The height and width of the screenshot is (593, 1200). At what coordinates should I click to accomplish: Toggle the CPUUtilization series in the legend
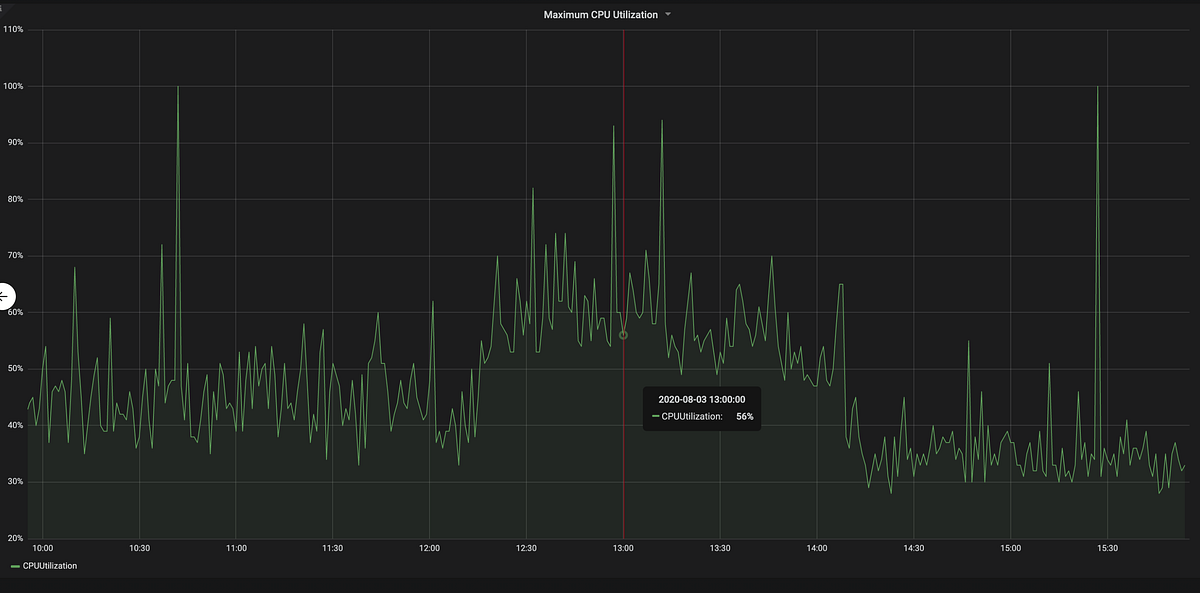pyautogui.click(x=48, y=565)
